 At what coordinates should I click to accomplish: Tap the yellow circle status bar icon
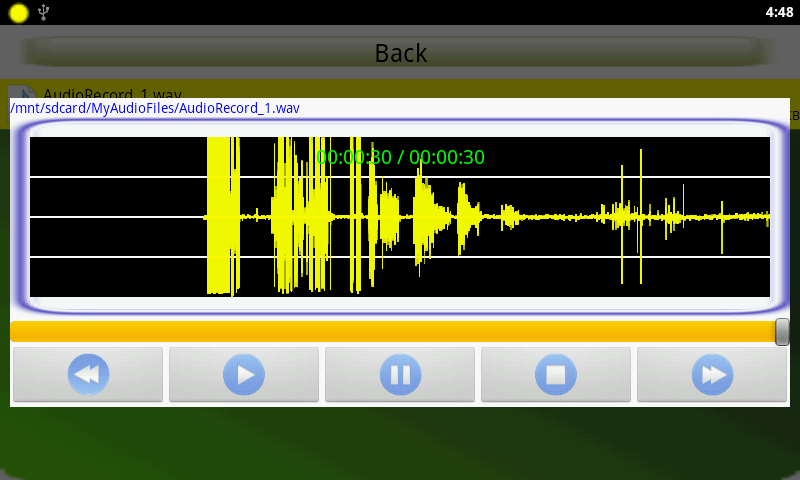tap(19, 13)
